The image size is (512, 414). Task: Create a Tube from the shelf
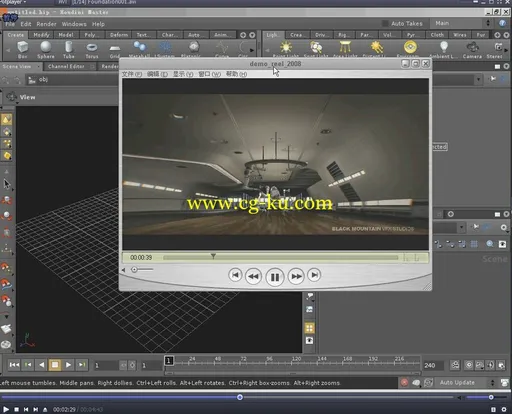69,49
